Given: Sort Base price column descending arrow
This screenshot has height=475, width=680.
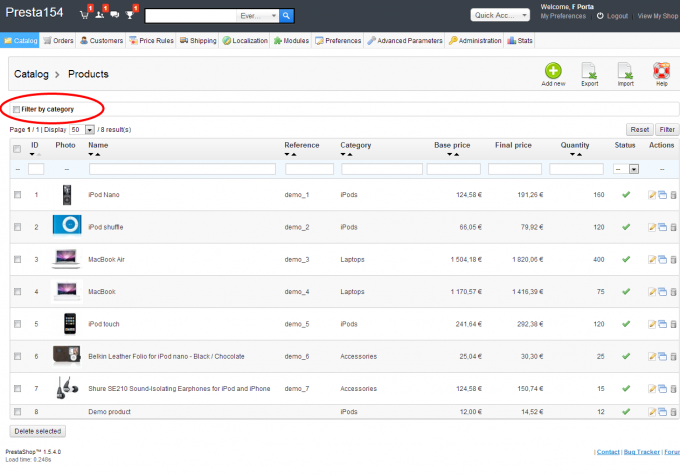Looking at the screenshot, I should [x=449, y=154].
